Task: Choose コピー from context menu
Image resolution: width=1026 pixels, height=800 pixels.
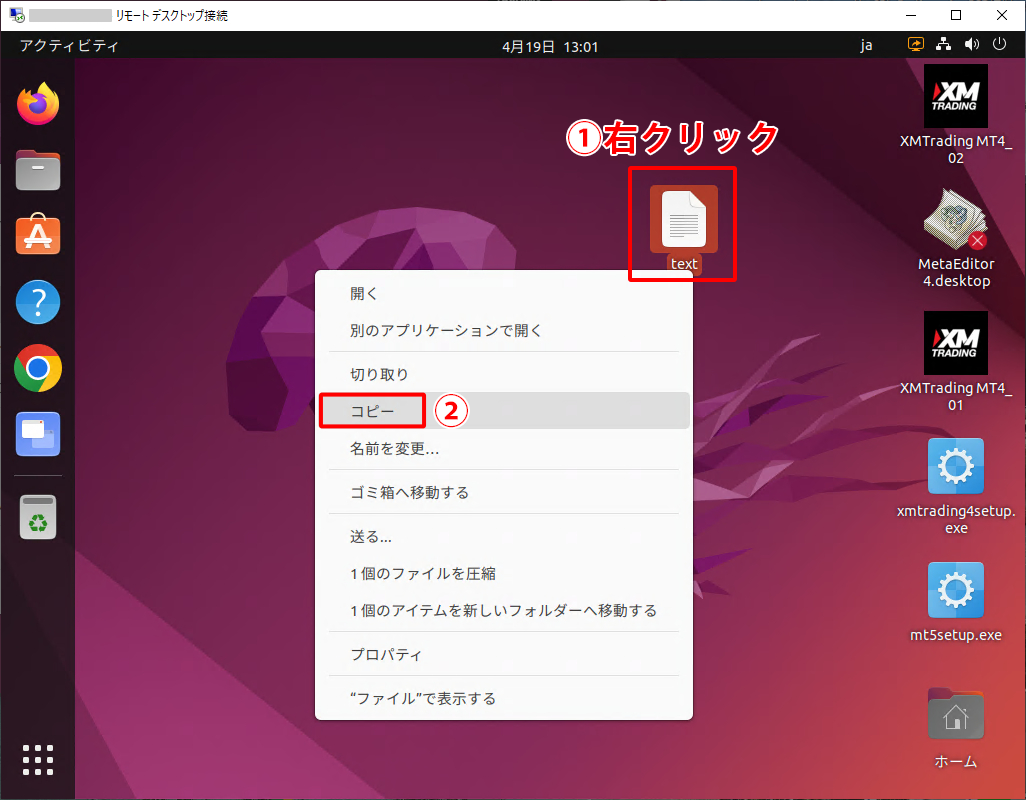Action: [x=373, y=411]
